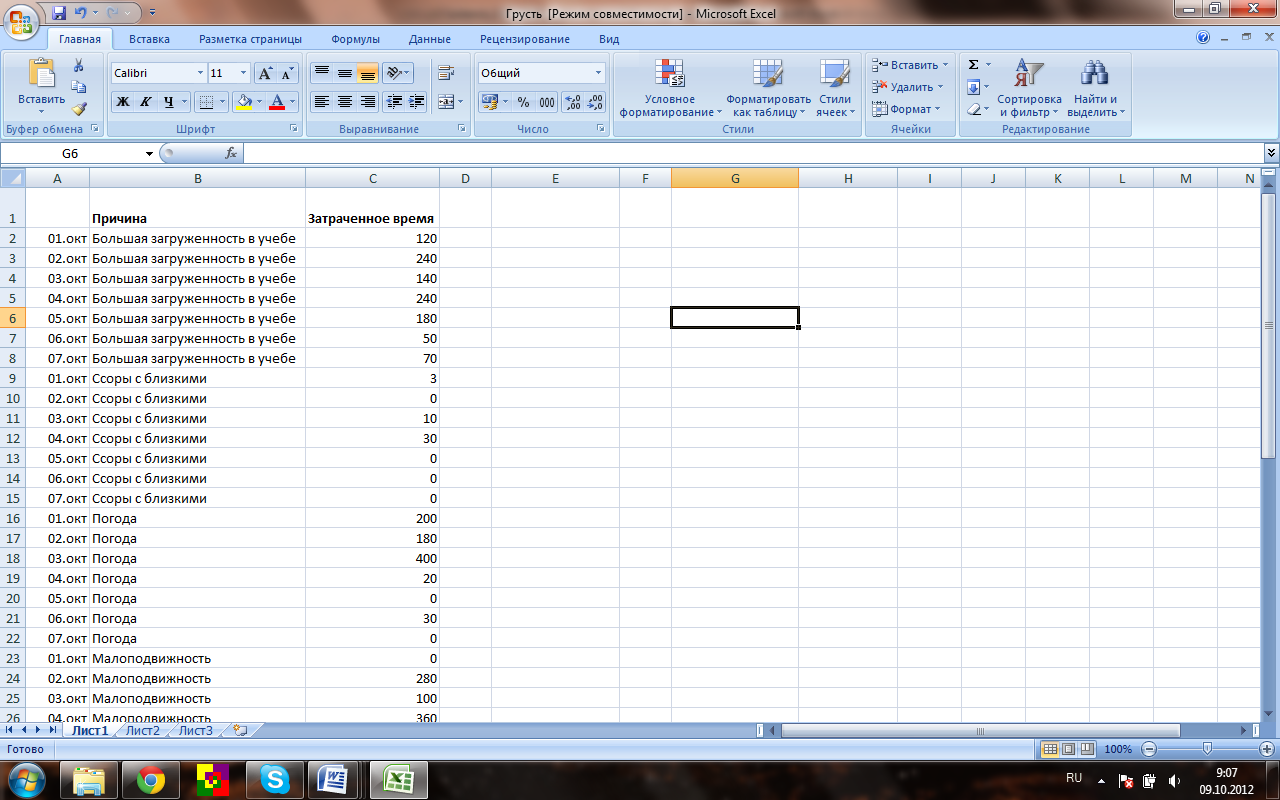The width and height of the screenshot is (1280, 800).
Task: Activate the Format Painter brush
Action: [x=79, y=109]
